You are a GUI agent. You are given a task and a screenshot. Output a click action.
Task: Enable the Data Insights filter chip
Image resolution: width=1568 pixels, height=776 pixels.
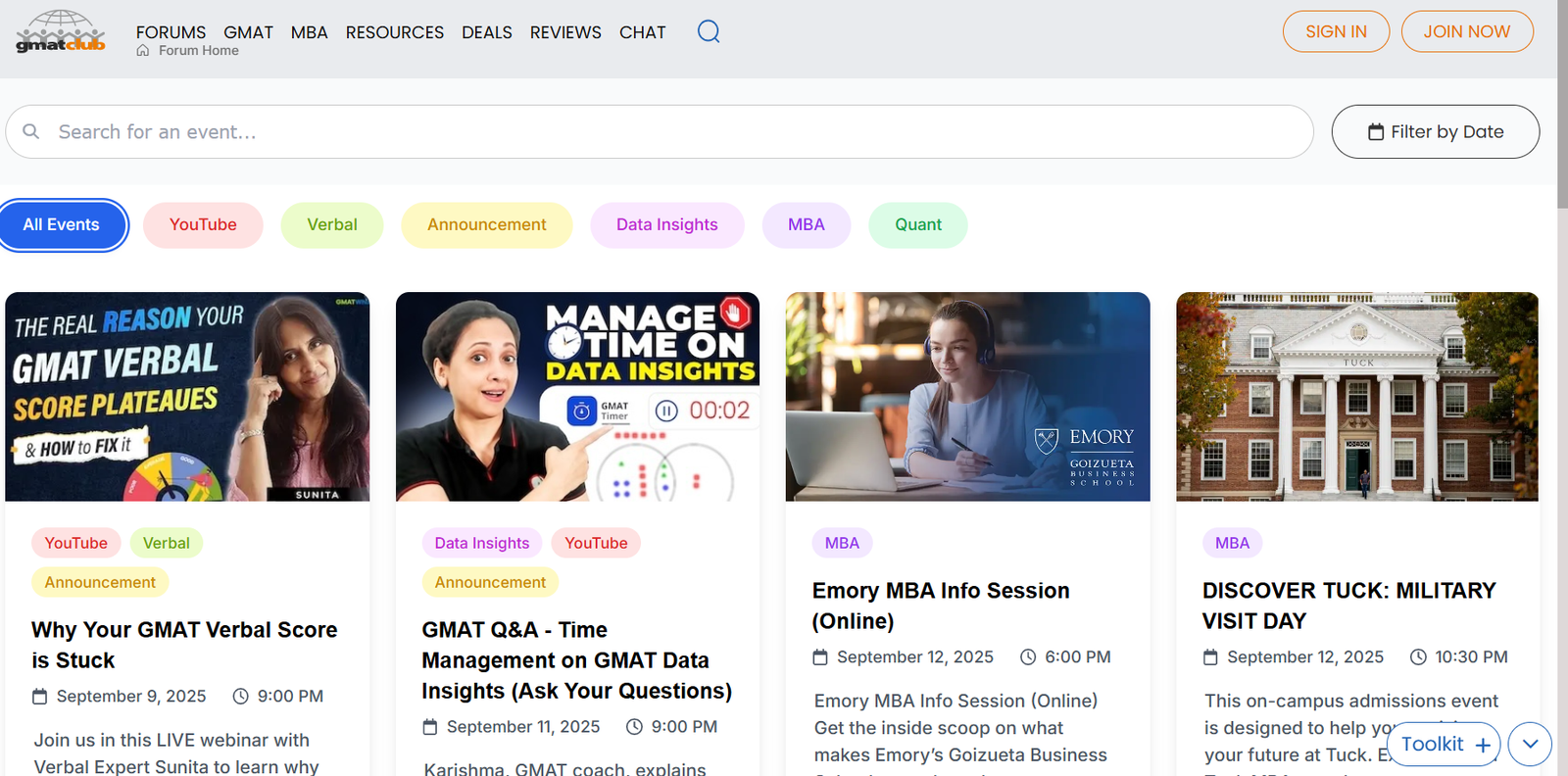click(x=666, y=224)
